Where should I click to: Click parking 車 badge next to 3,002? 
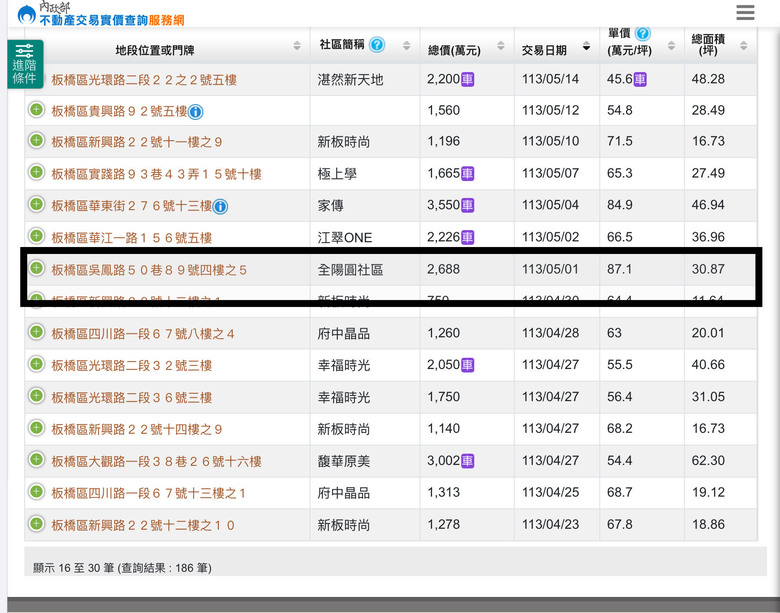tap(467, 461)
